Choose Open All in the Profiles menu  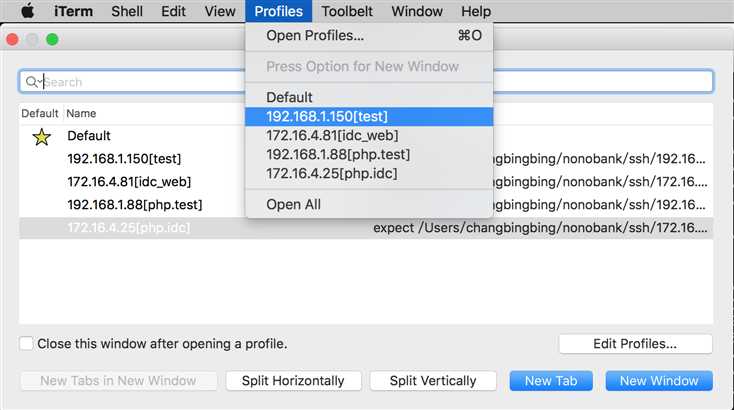pyautogui.click(x=369, y=205)
